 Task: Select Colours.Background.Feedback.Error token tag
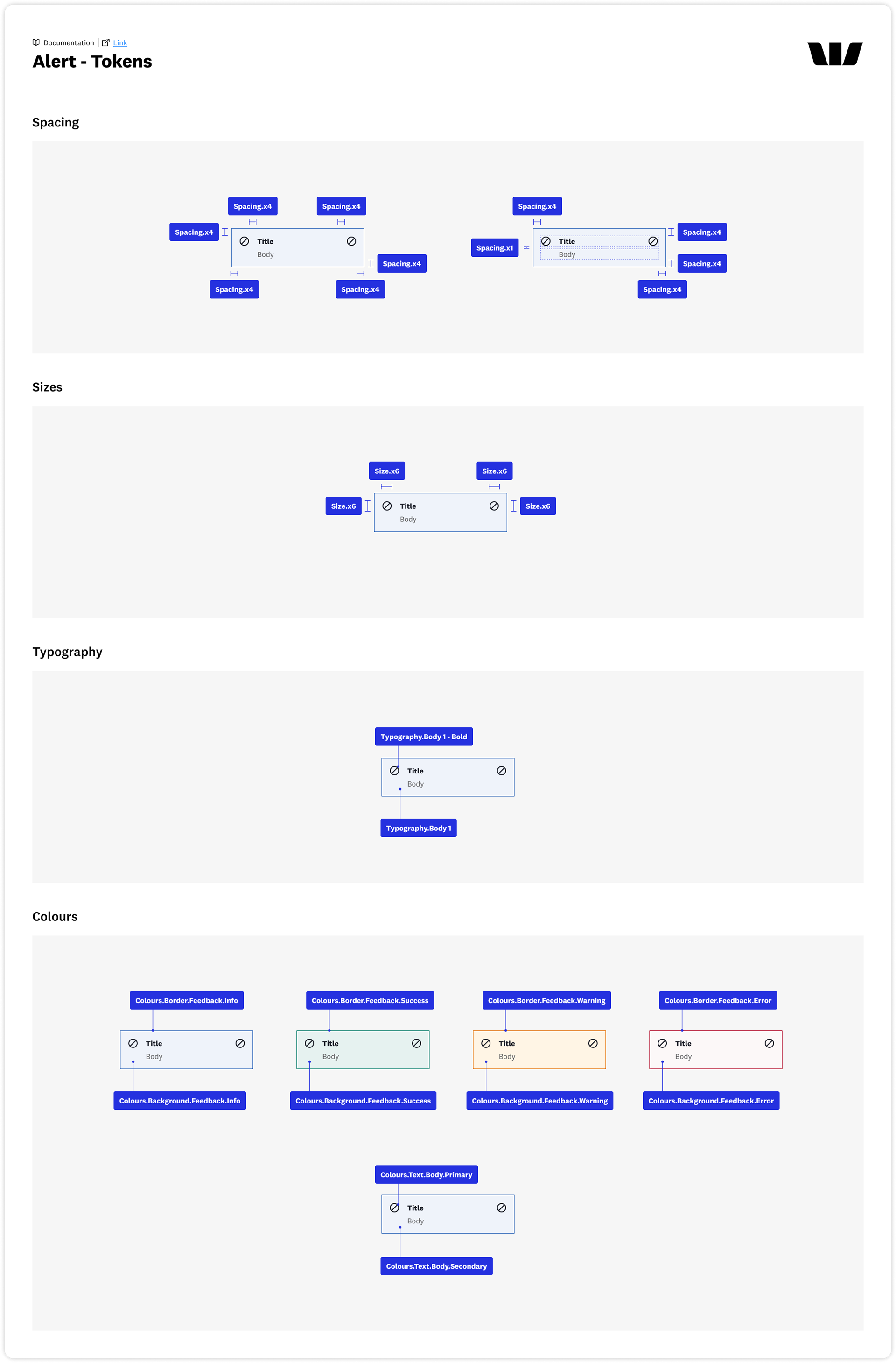point(711,1101)
